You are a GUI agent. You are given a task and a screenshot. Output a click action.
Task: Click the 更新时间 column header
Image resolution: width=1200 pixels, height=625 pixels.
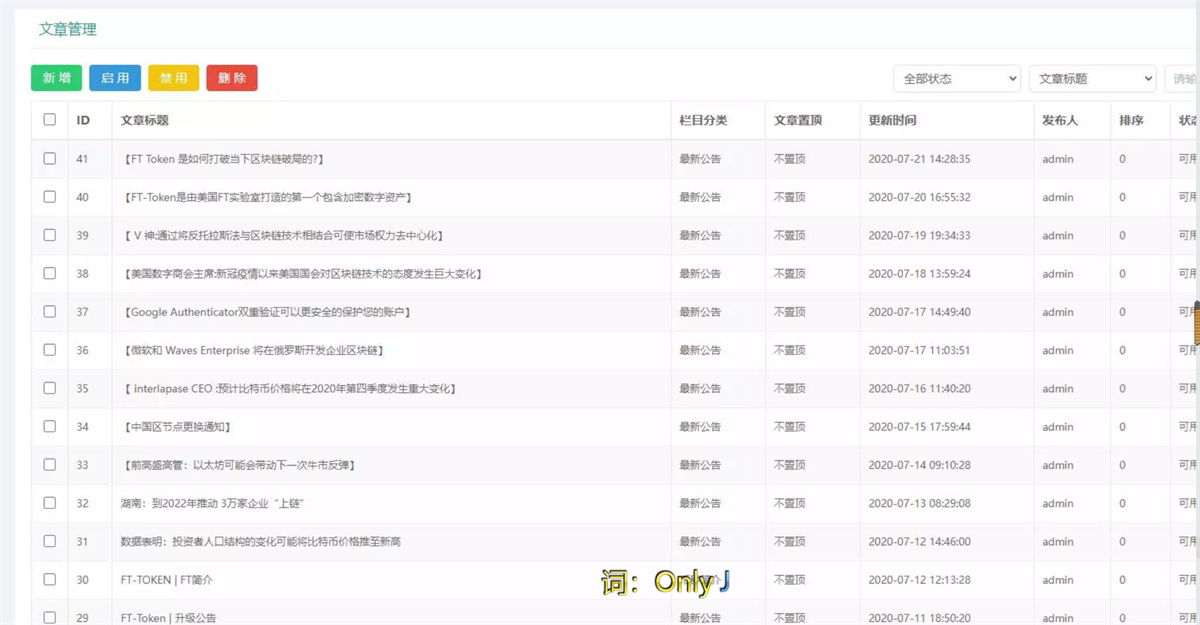[x=891, y=119]
